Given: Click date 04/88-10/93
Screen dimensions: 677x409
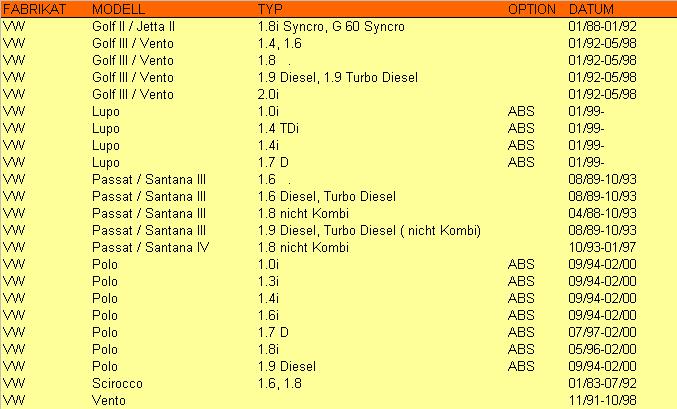Looking at the screenshot, I should click(x=602, y=213).
